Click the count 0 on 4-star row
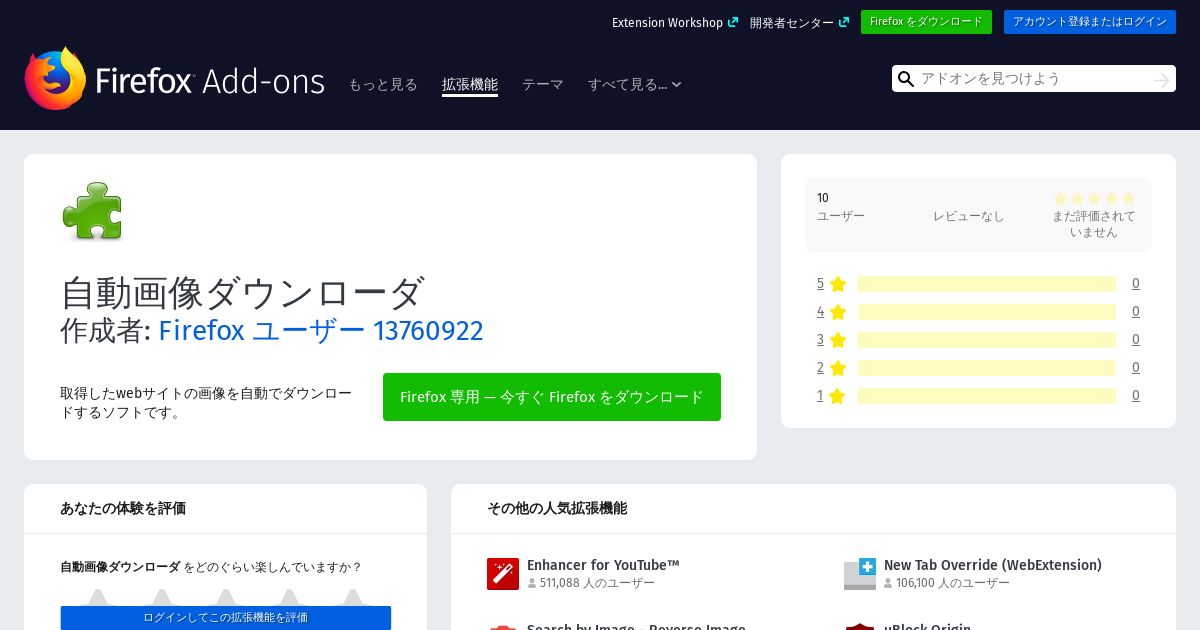The height and width of the screenshot is (630, 1200). tap(1136, 312)
